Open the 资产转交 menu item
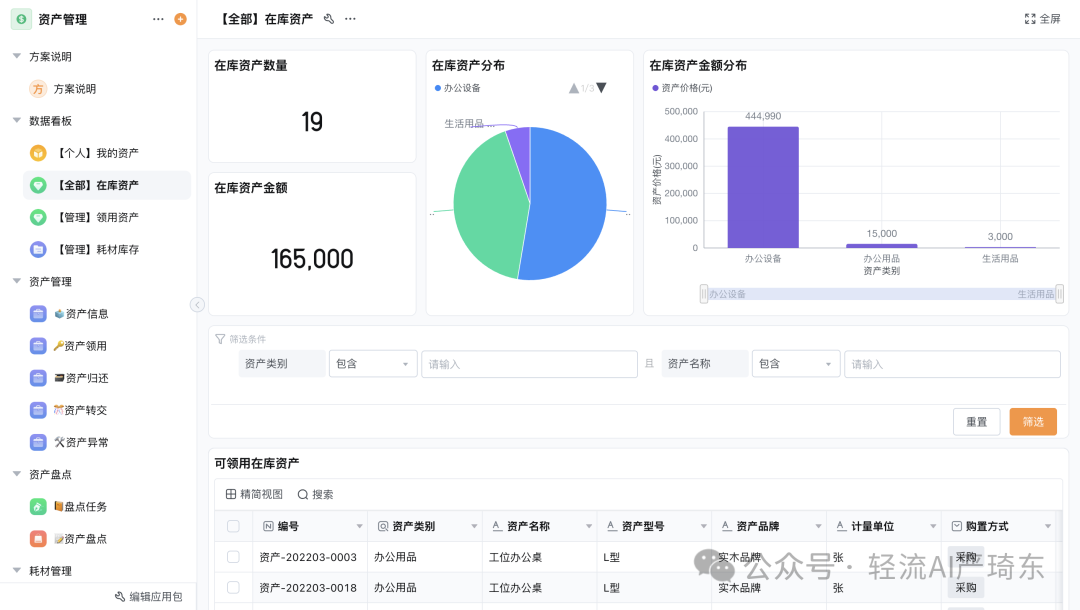The width and height of the screenshot is (1080, 610). point(82,409)
